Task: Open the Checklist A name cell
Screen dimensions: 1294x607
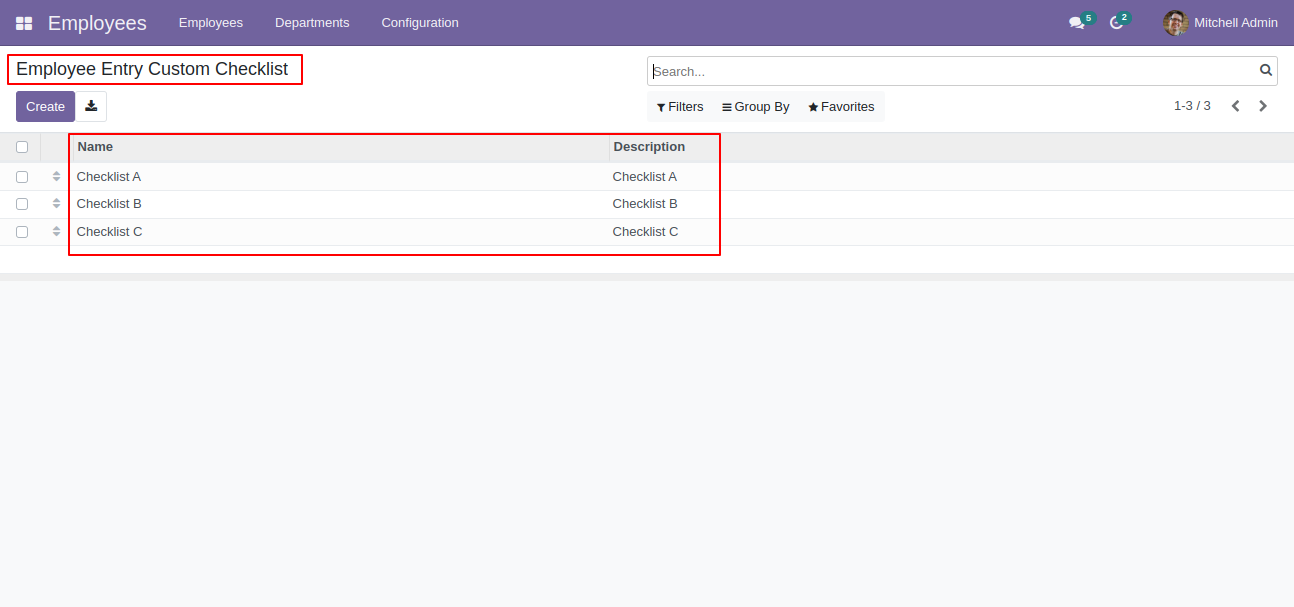Action: click(x=341, y=176)
